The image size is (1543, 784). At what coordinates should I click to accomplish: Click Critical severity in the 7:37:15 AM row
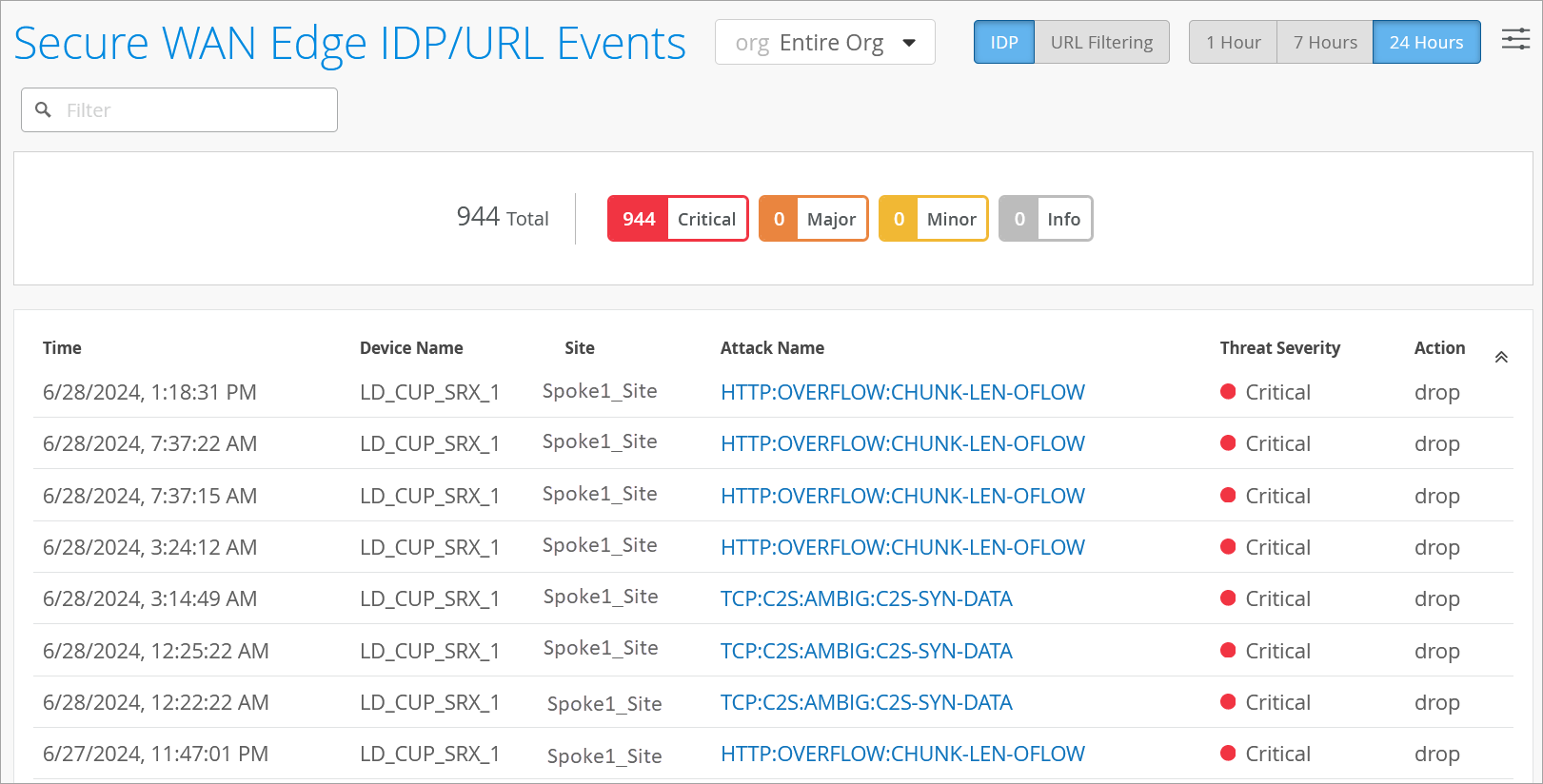tap(1265, 496)
